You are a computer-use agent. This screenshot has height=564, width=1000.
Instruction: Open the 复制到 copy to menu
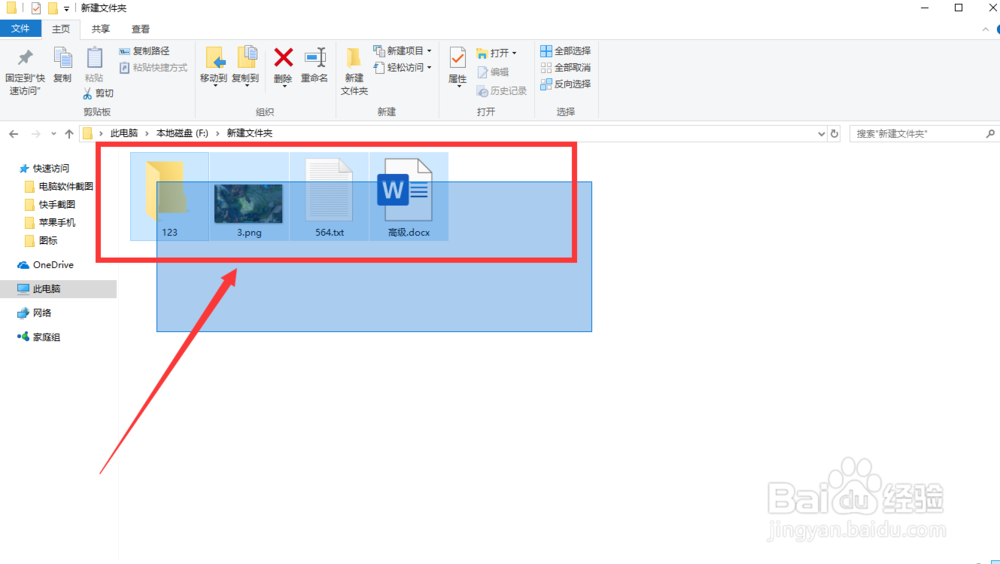246,66
